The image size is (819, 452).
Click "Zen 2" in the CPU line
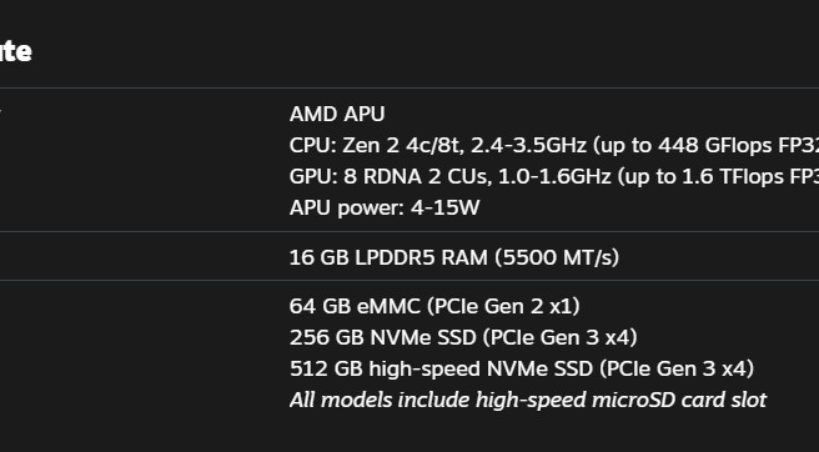tap(358, 145)
